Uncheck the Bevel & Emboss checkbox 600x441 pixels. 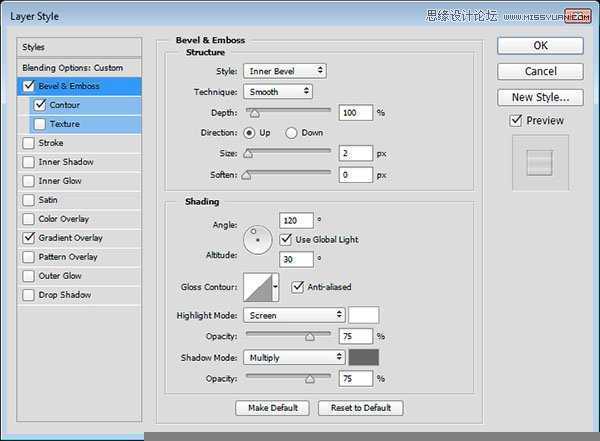point(29,86)
